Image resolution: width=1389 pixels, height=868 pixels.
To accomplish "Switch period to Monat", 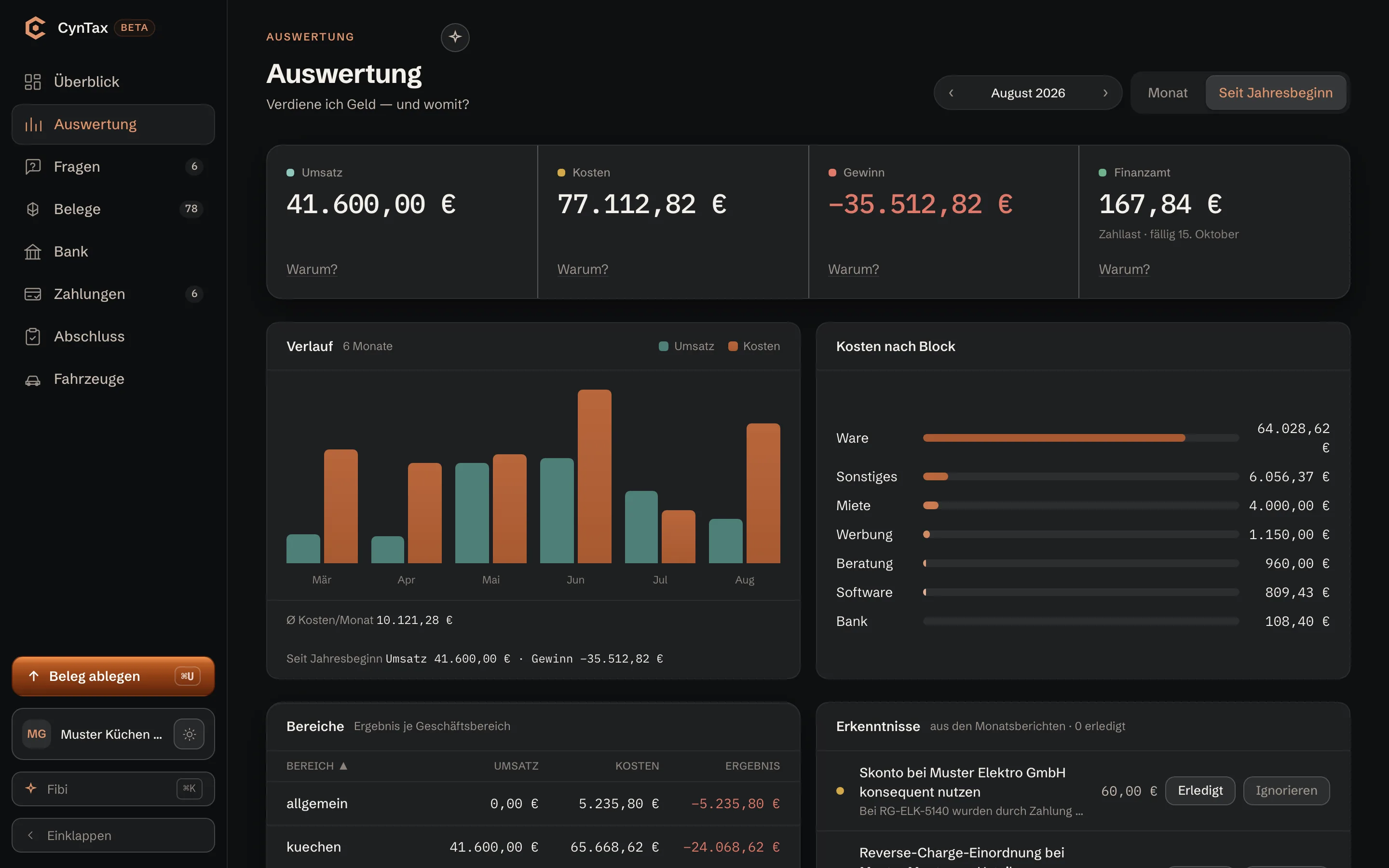I will click(x=1168, y=93).
